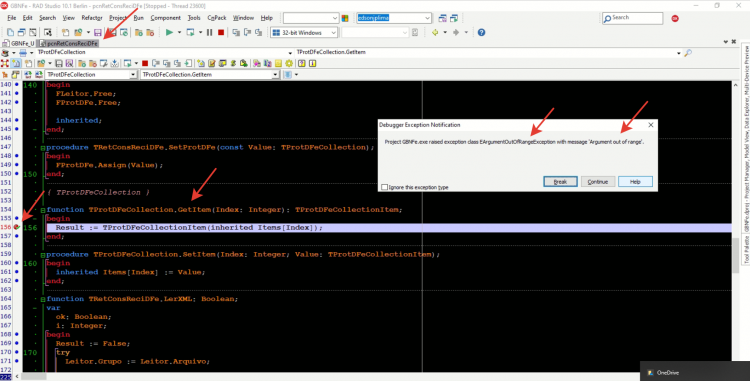
Task: Select the pcnRetConsReciDFe editor tab
Action: click(x=68, y=44)
